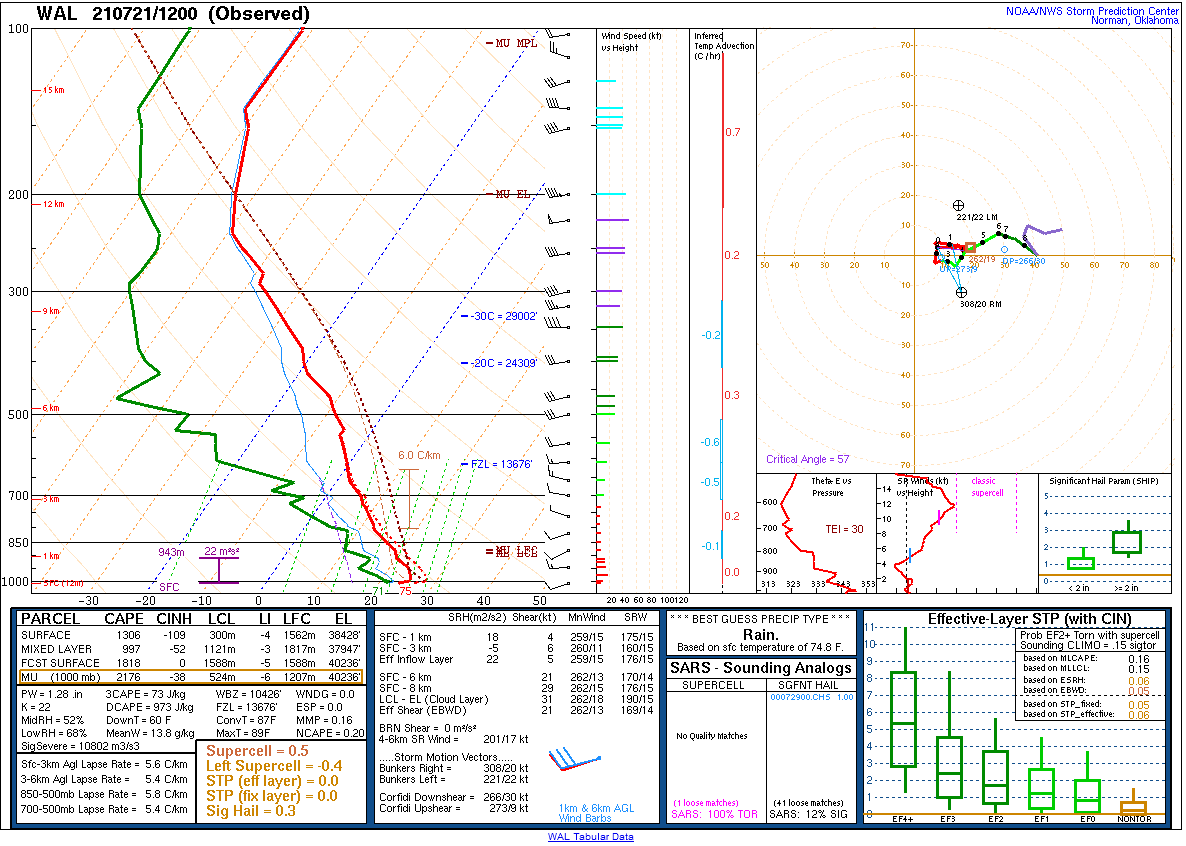Click the 221/22 LM storm motion marker
The image size is (1186, 846).
pyautogui.click(x=958, y=205)
